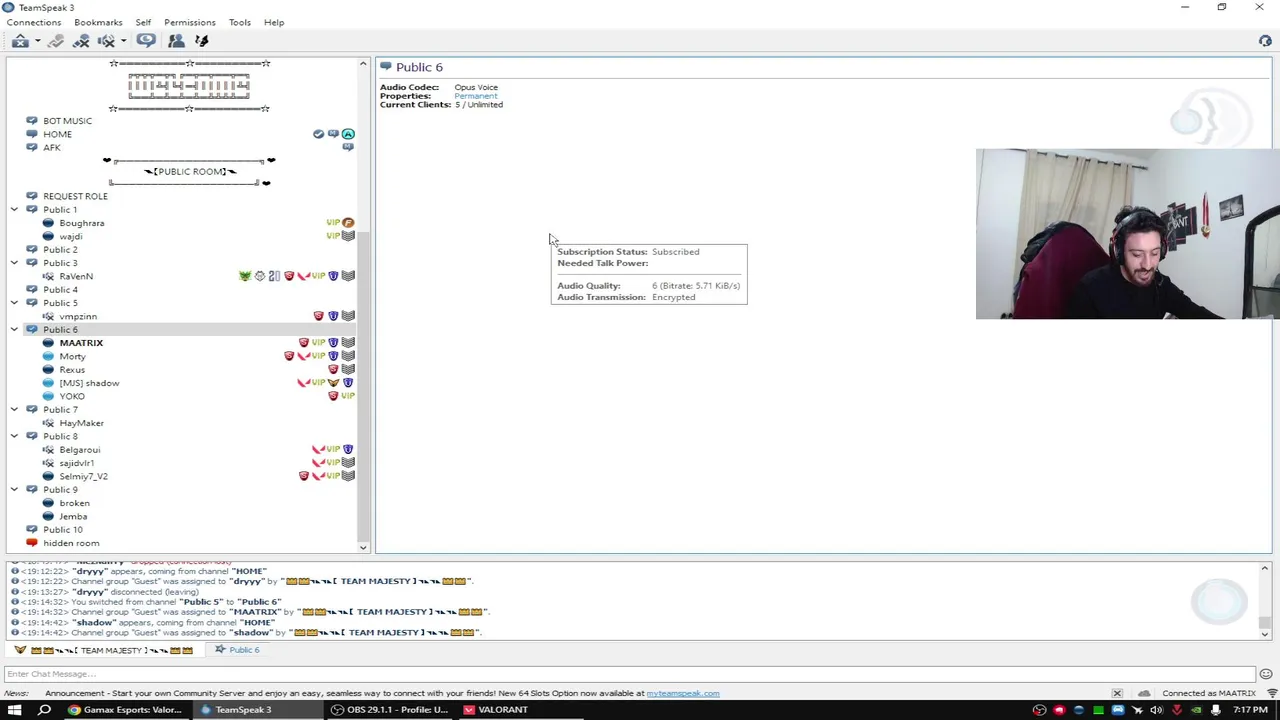Screen dimensions: 1280x720
Task: Collapse the Public 1 channel
Action: pyautogui.click(x=14, y=210)
